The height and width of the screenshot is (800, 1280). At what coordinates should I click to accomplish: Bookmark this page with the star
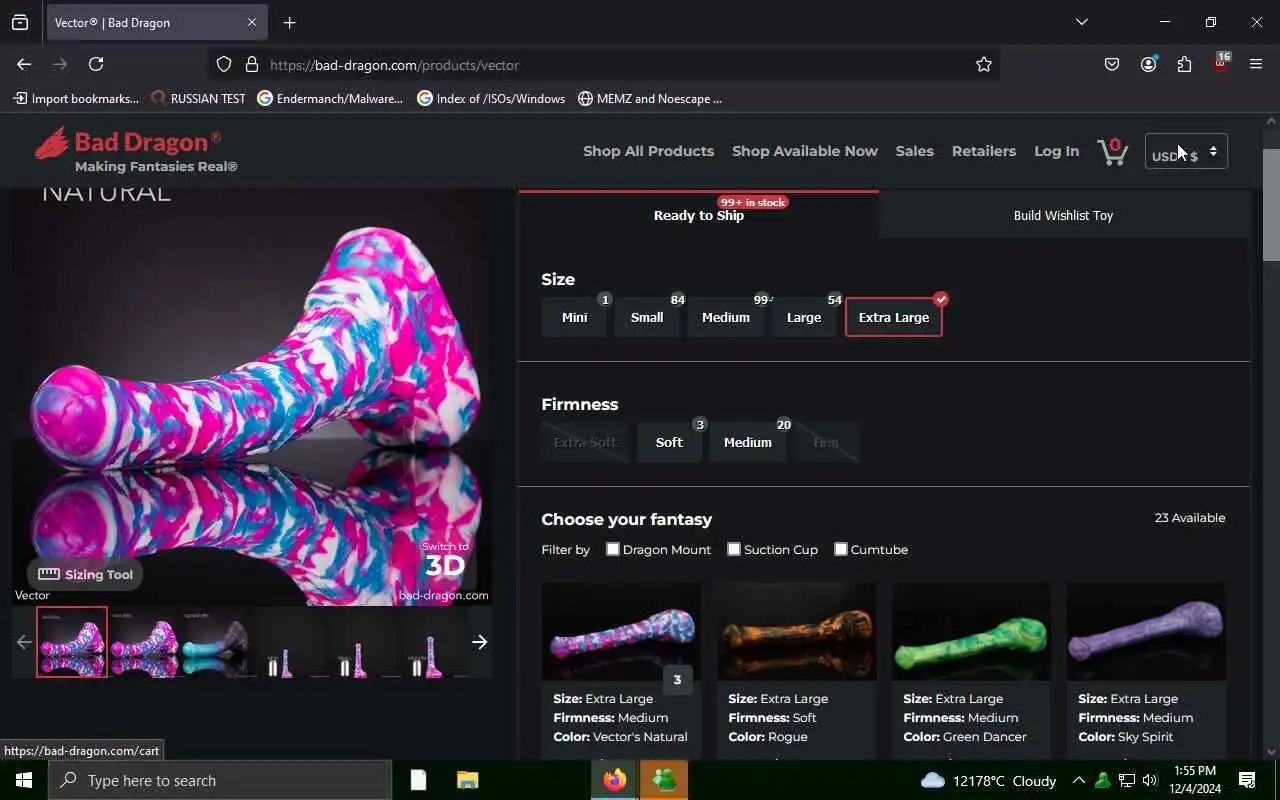(984, 64)
